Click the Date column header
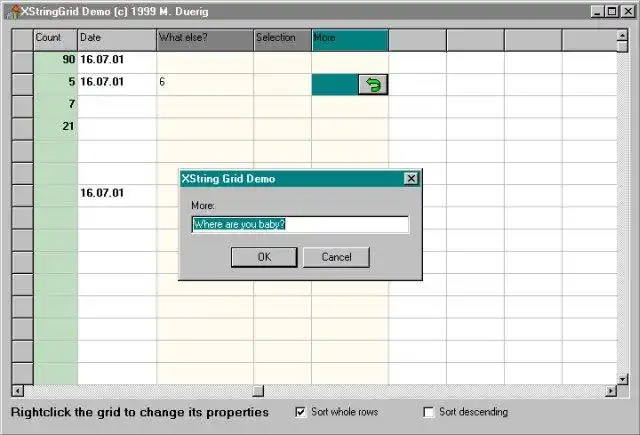This screenshot has width=640, height=435. 117,40
